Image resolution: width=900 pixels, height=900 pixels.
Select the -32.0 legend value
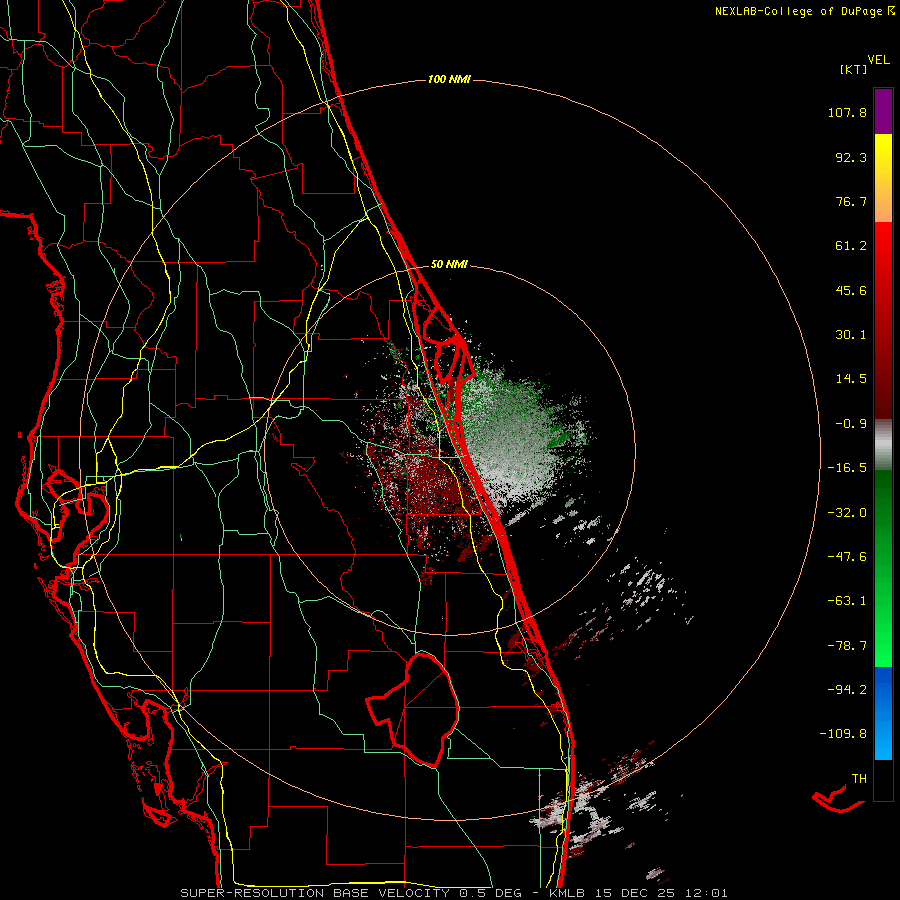847,513
